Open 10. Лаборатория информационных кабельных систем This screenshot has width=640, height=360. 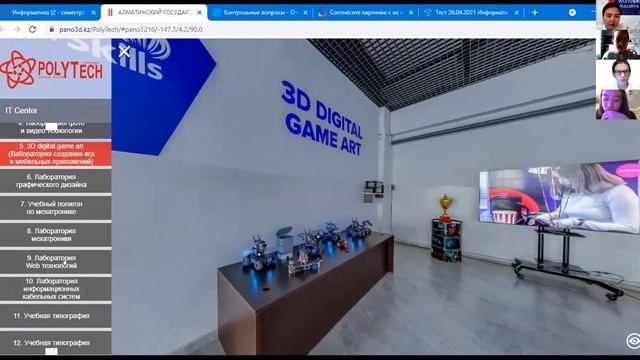[56, 289]
